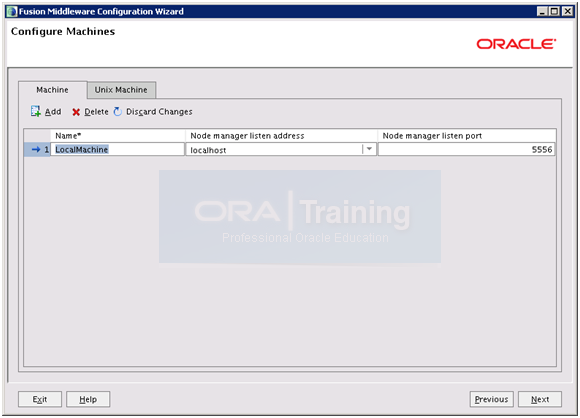The height and width of the screenshot is (418, 580).
Task: Click the wizard icon in title bar
Action: pos(12,11)
